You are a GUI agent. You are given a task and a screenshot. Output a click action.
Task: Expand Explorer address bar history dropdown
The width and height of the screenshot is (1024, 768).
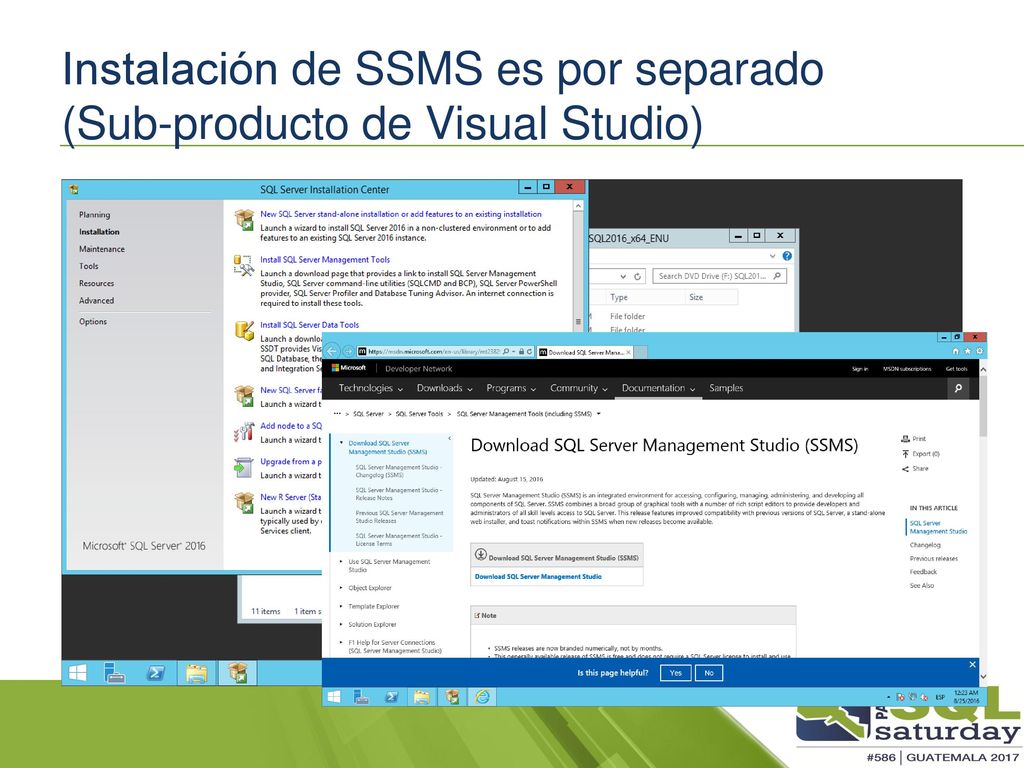(x=623, y=276)
